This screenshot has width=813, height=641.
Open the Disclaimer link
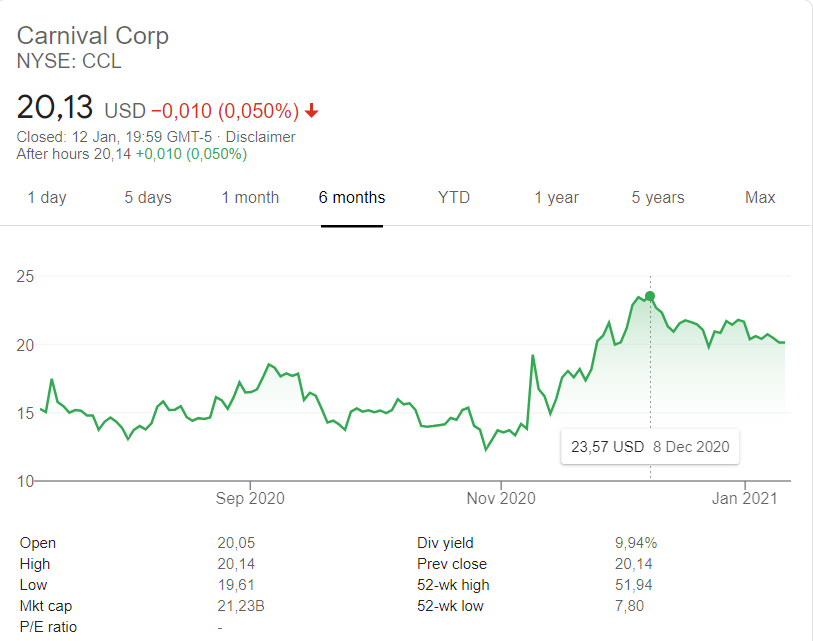(260, 137)
